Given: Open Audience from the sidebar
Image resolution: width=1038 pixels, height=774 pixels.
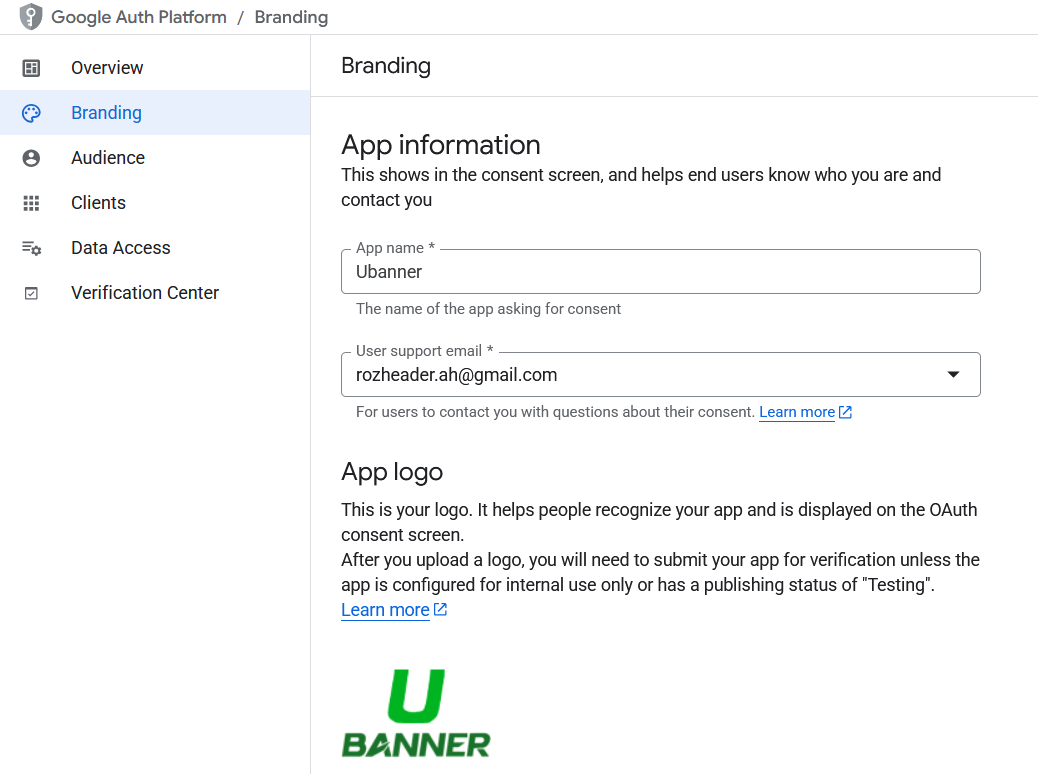Looking at the screenshot, I should tap(107, 157).
